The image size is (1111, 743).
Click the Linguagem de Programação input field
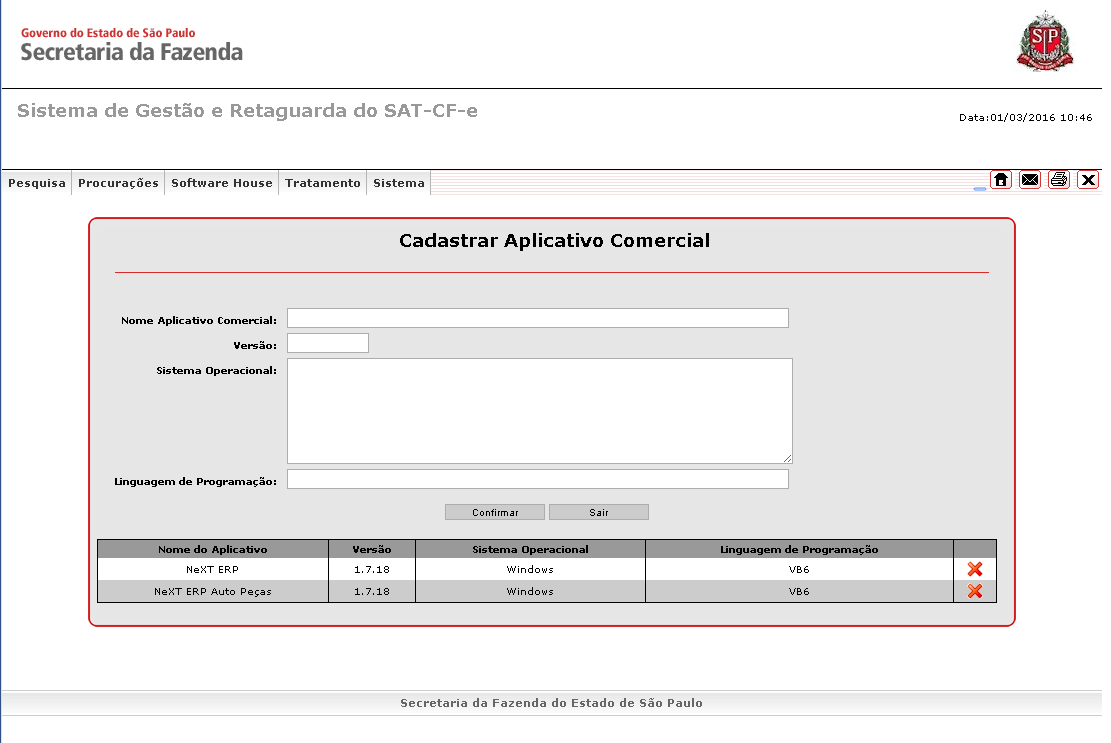pyautogui.click(x=537, y=478)
